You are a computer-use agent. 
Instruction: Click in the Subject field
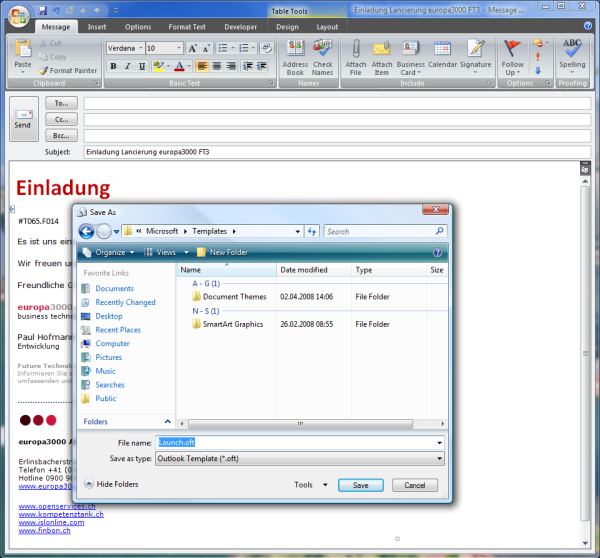(x=337, y=152)
